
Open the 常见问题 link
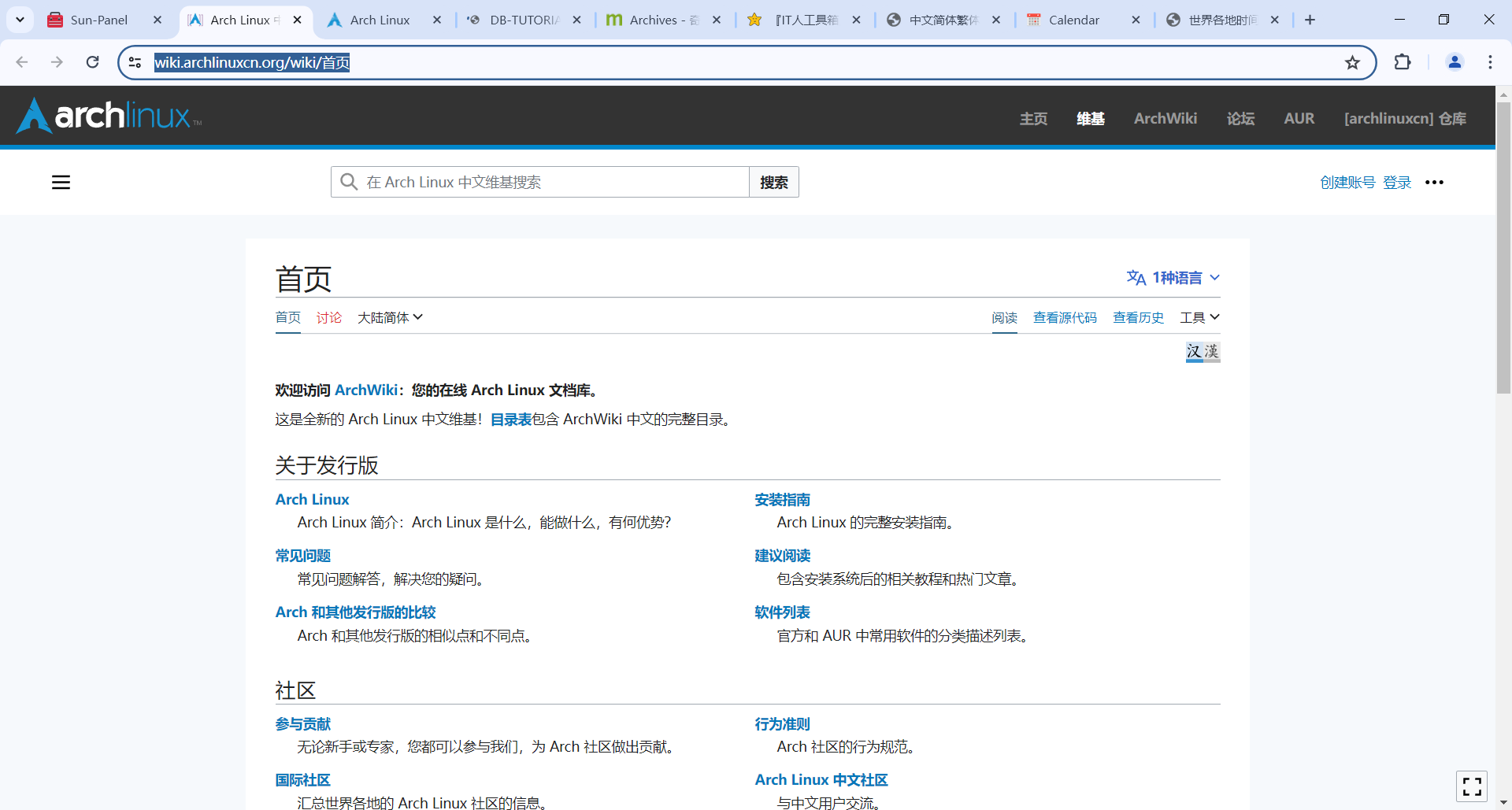coord(302,556)
